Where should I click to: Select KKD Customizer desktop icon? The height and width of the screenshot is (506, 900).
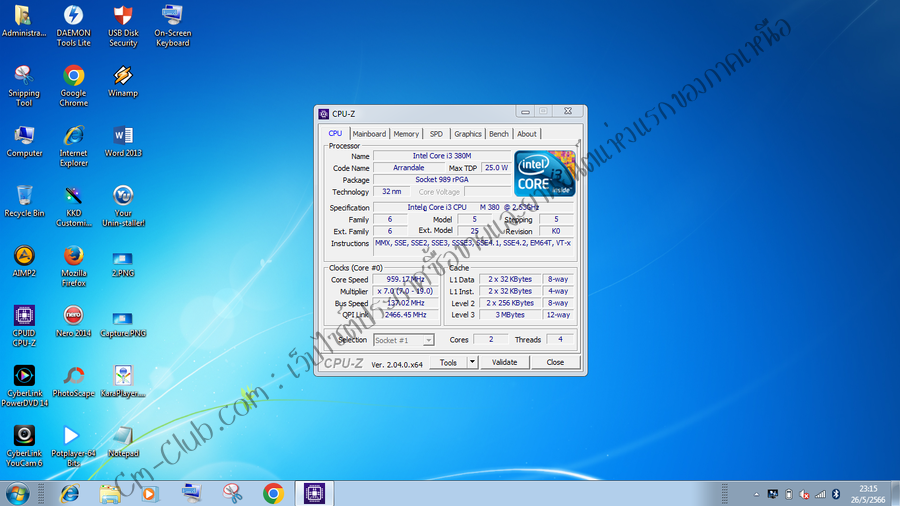tap(73, 207)
